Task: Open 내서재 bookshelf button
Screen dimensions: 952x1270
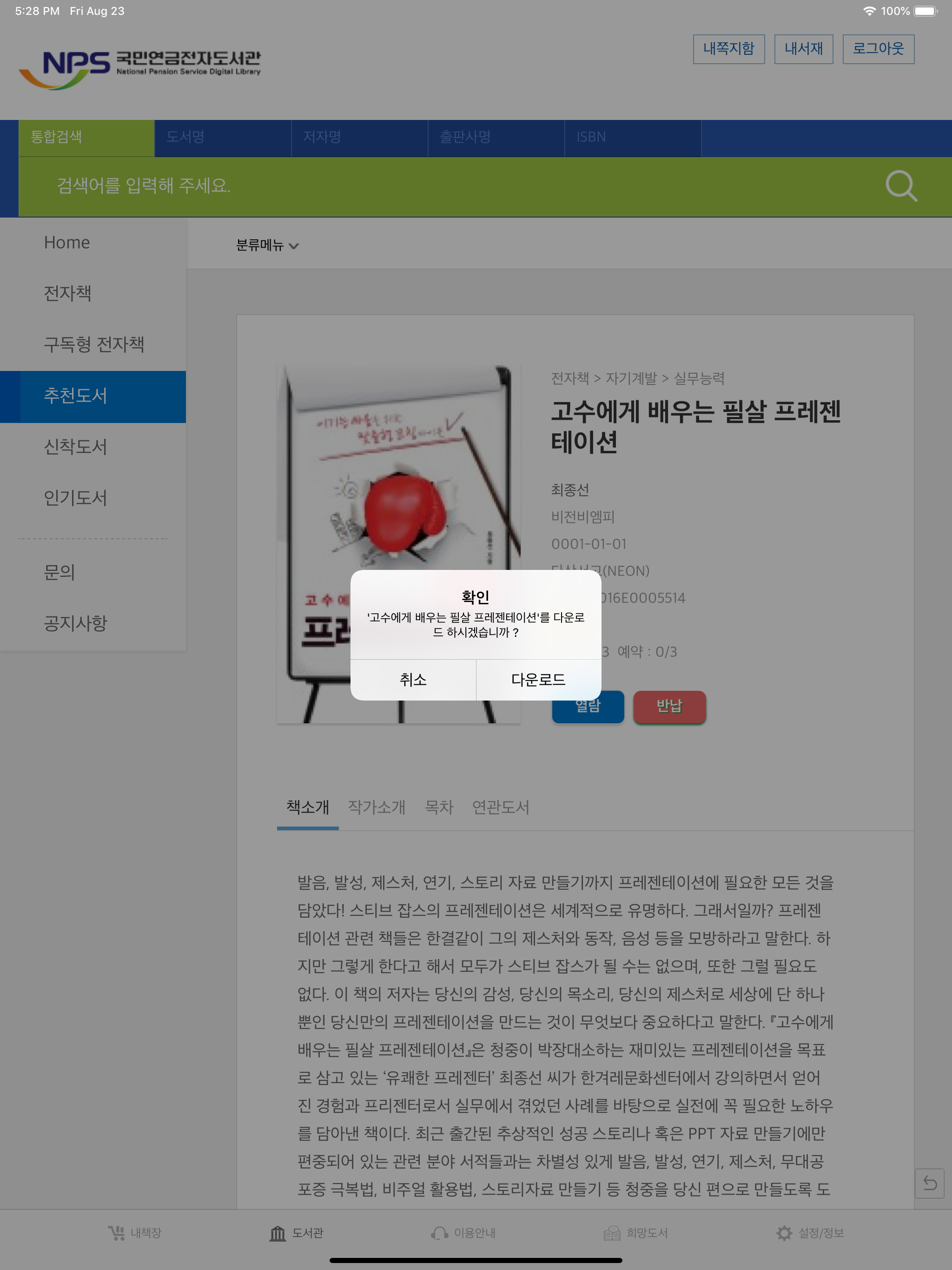Action: pyautogui.click(x=803, y=49)
